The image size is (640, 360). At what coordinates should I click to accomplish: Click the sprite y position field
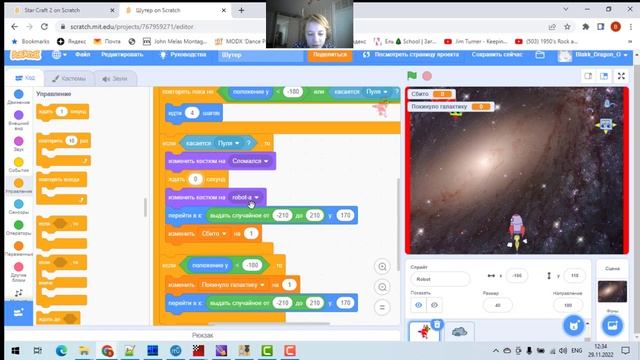tap(574, 276)
